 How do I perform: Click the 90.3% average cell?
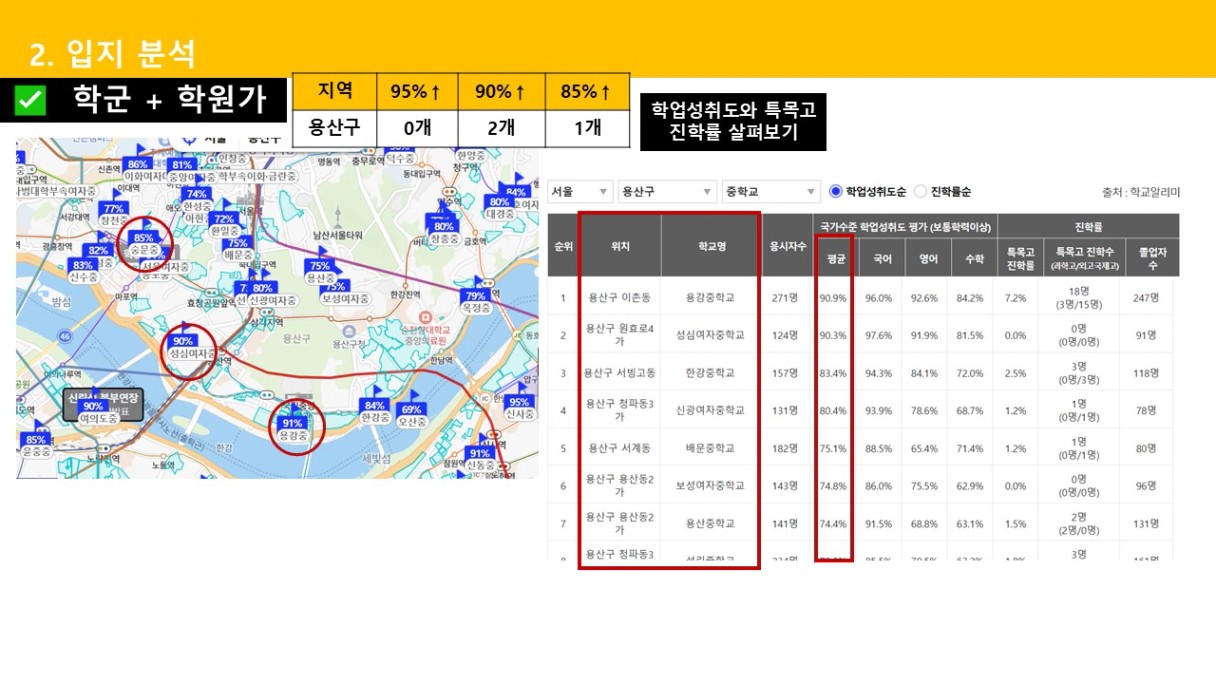pos(833,335)
